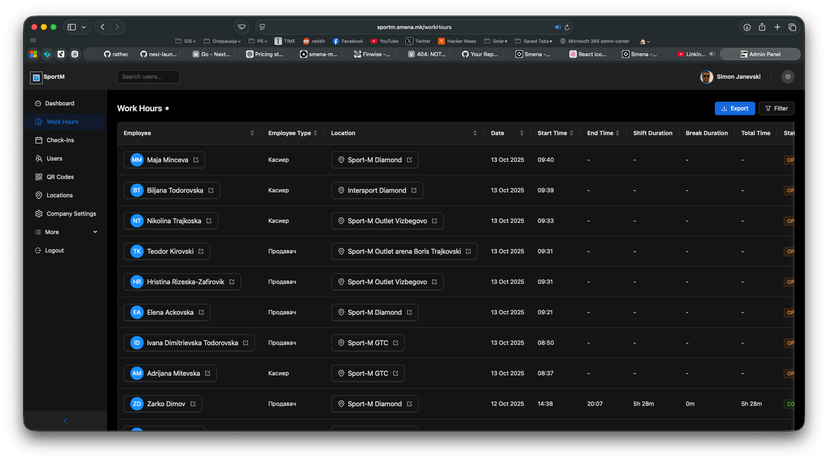Click the Search users input field

147,77
